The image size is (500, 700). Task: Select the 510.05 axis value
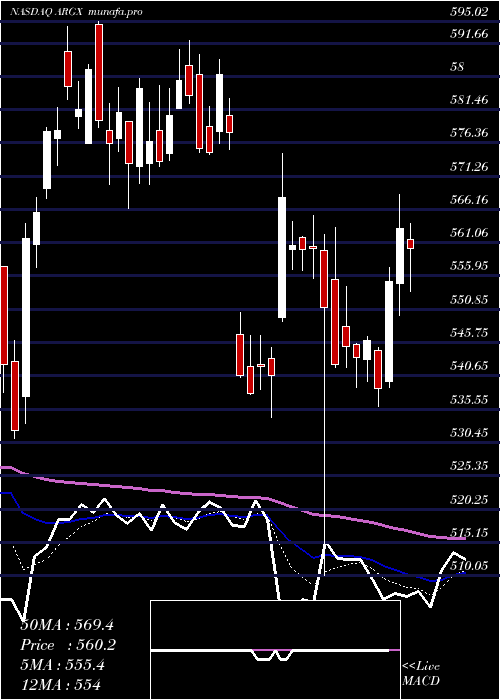(468, 566)
